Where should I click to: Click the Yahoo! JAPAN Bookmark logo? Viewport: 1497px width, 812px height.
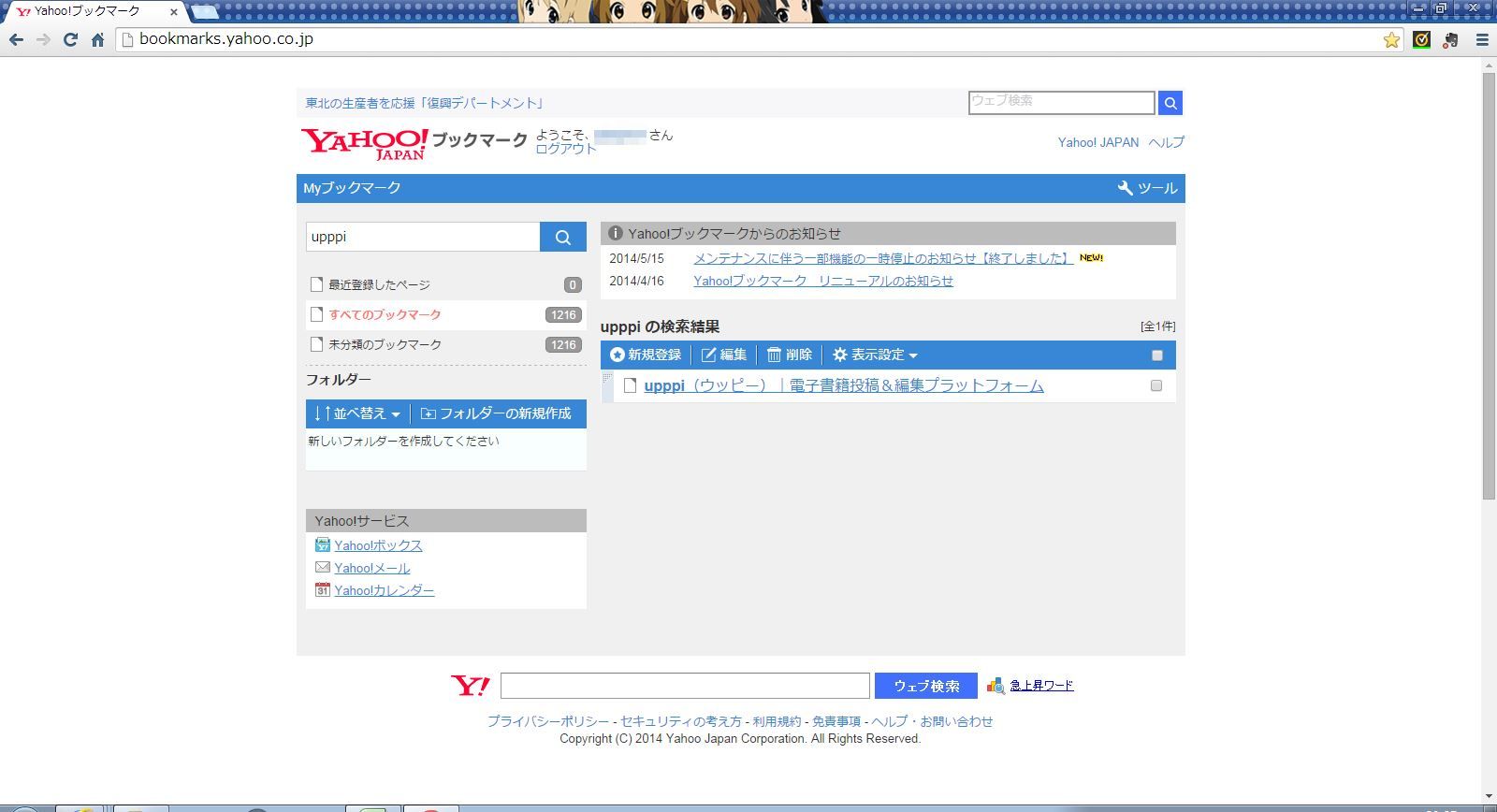pyautogui.click(x=414, y=143)
